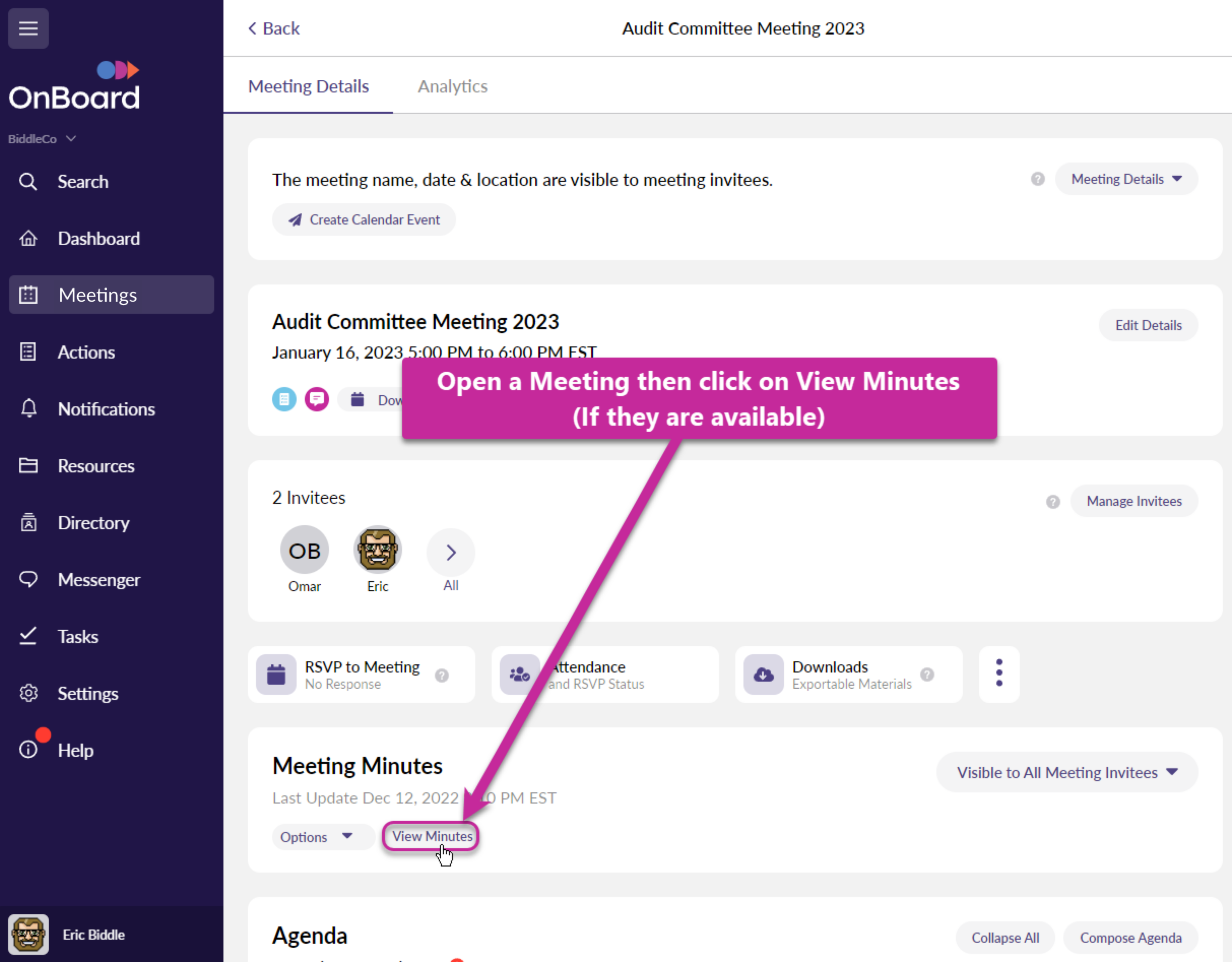This screenshot has width=1232, height=962.
Task: Open the Options dropdown under Meeting Minutes
Action: click(316, 837)
